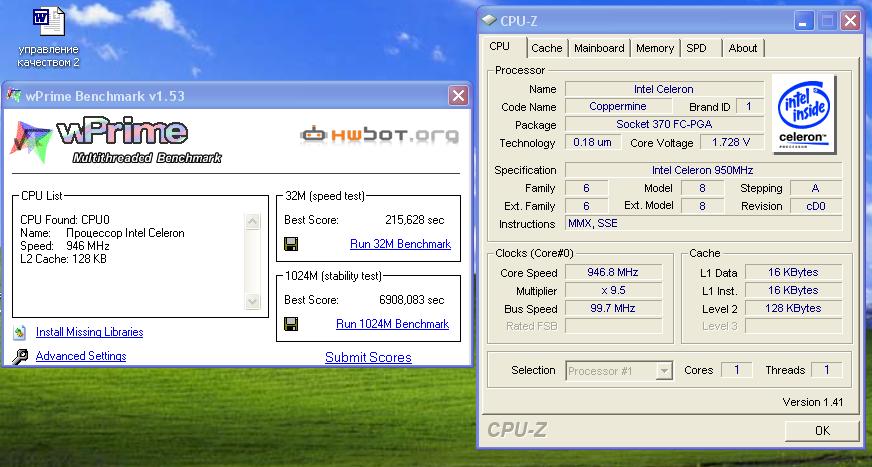
Task: Click the '1.728 V' core voltage value
Action: (x=731, y=142)
